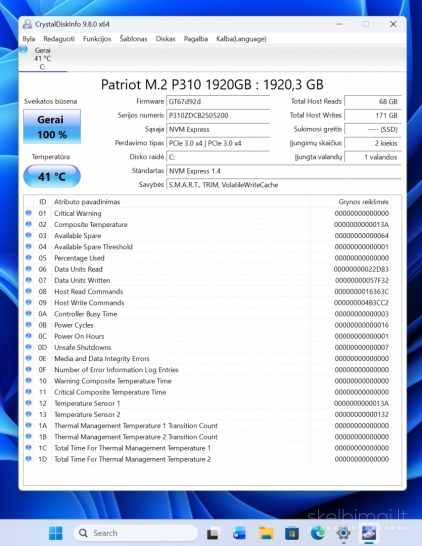Click the Atributo pavadinimas column header
The width and height of the screenshot is (422, 546).
[x=180, y=202]
